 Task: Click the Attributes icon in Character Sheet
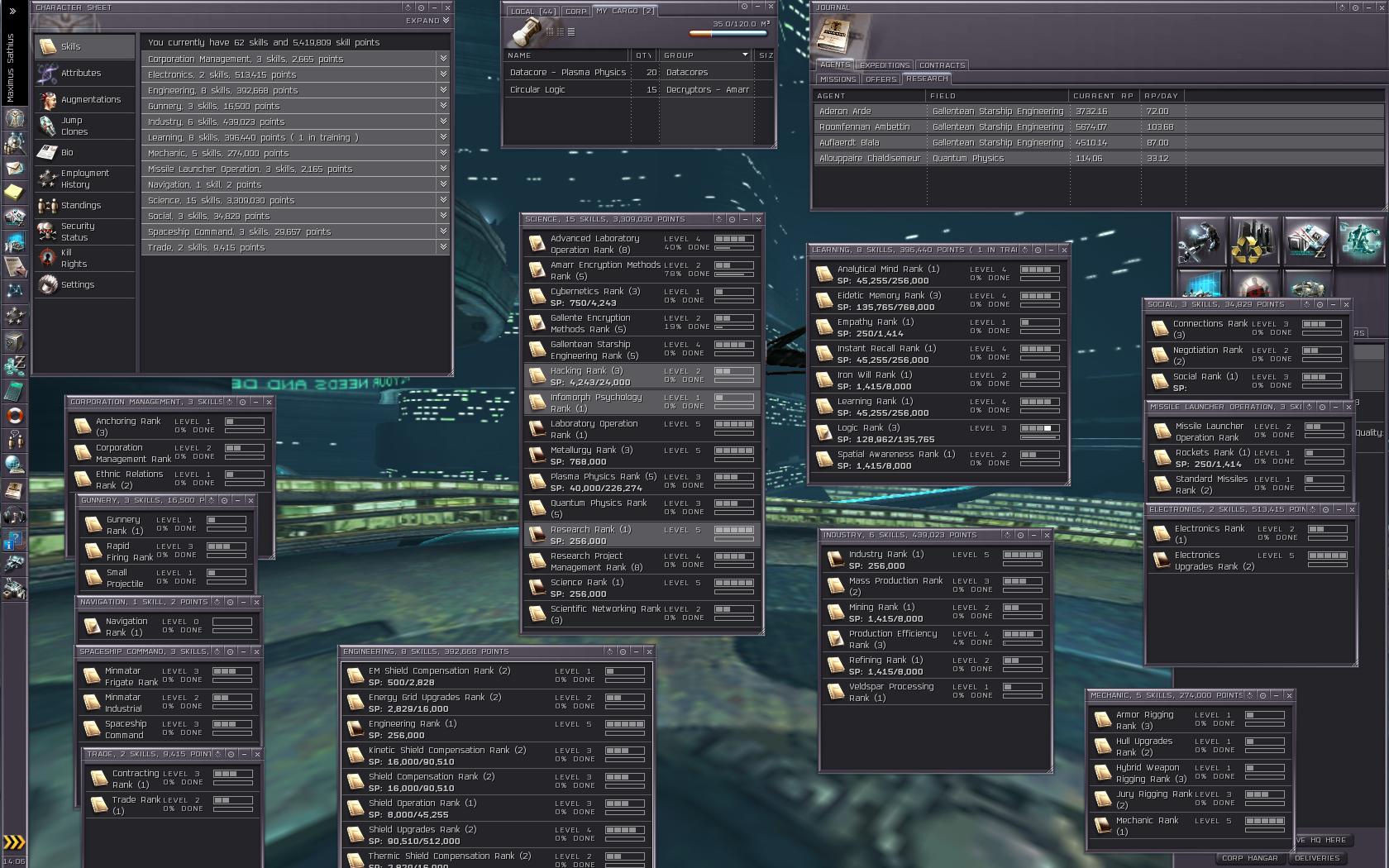pos(48,73)
